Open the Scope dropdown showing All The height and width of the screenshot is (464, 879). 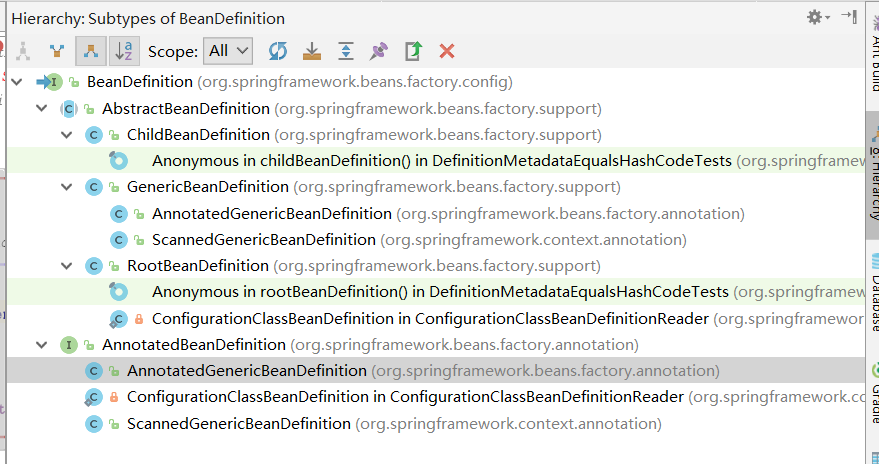click(228, 51)
